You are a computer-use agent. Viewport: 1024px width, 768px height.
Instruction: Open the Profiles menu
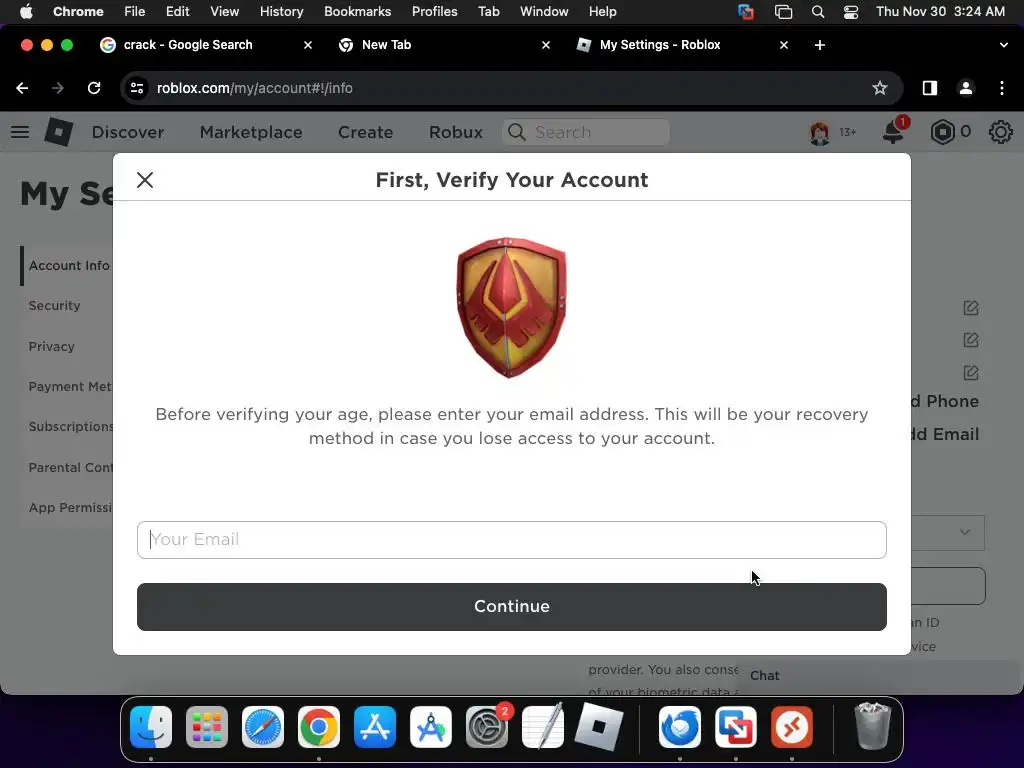[x=434, y=11]
